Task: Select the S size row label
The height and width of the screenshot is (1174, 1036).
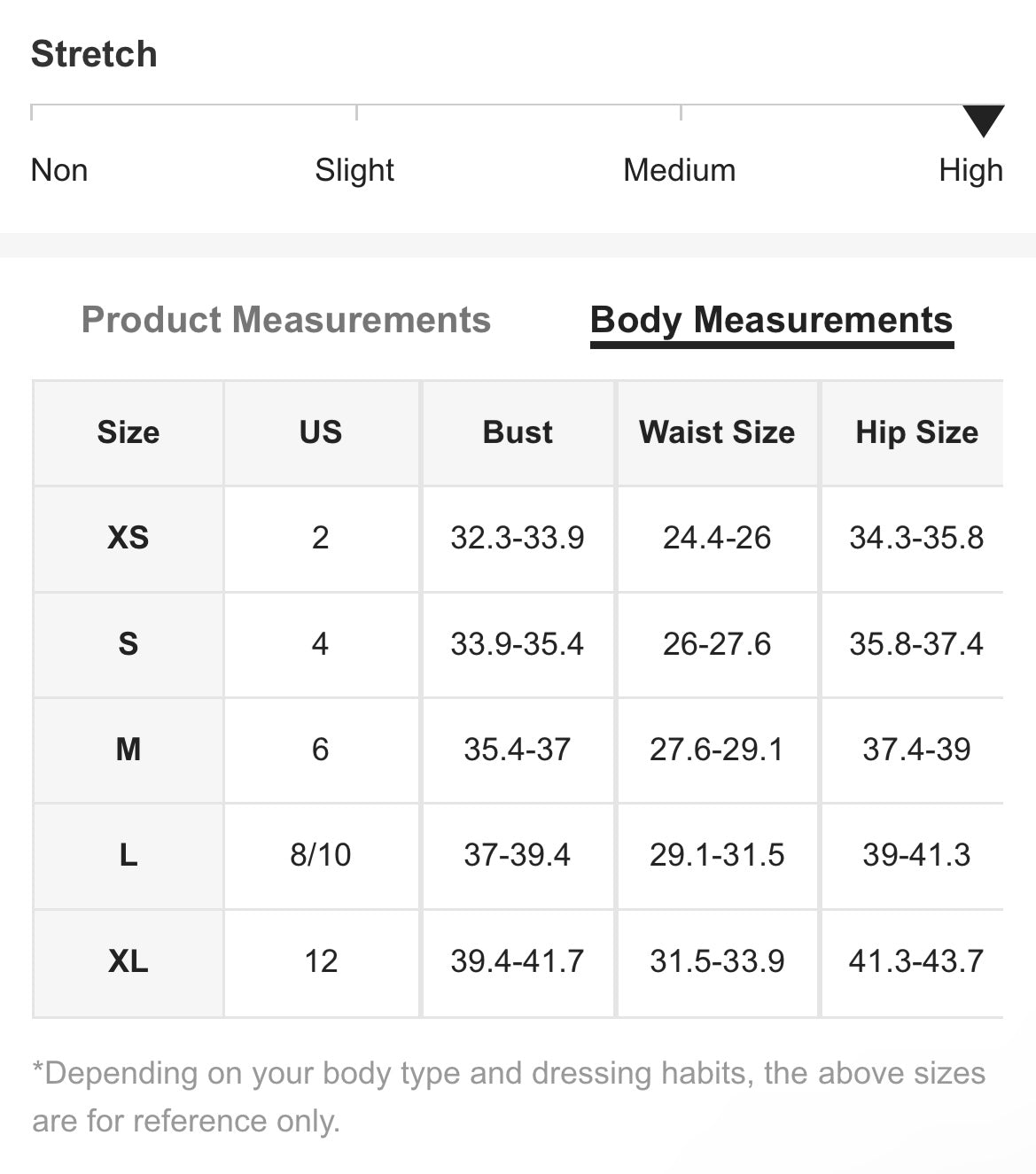Action: (129, 643)
